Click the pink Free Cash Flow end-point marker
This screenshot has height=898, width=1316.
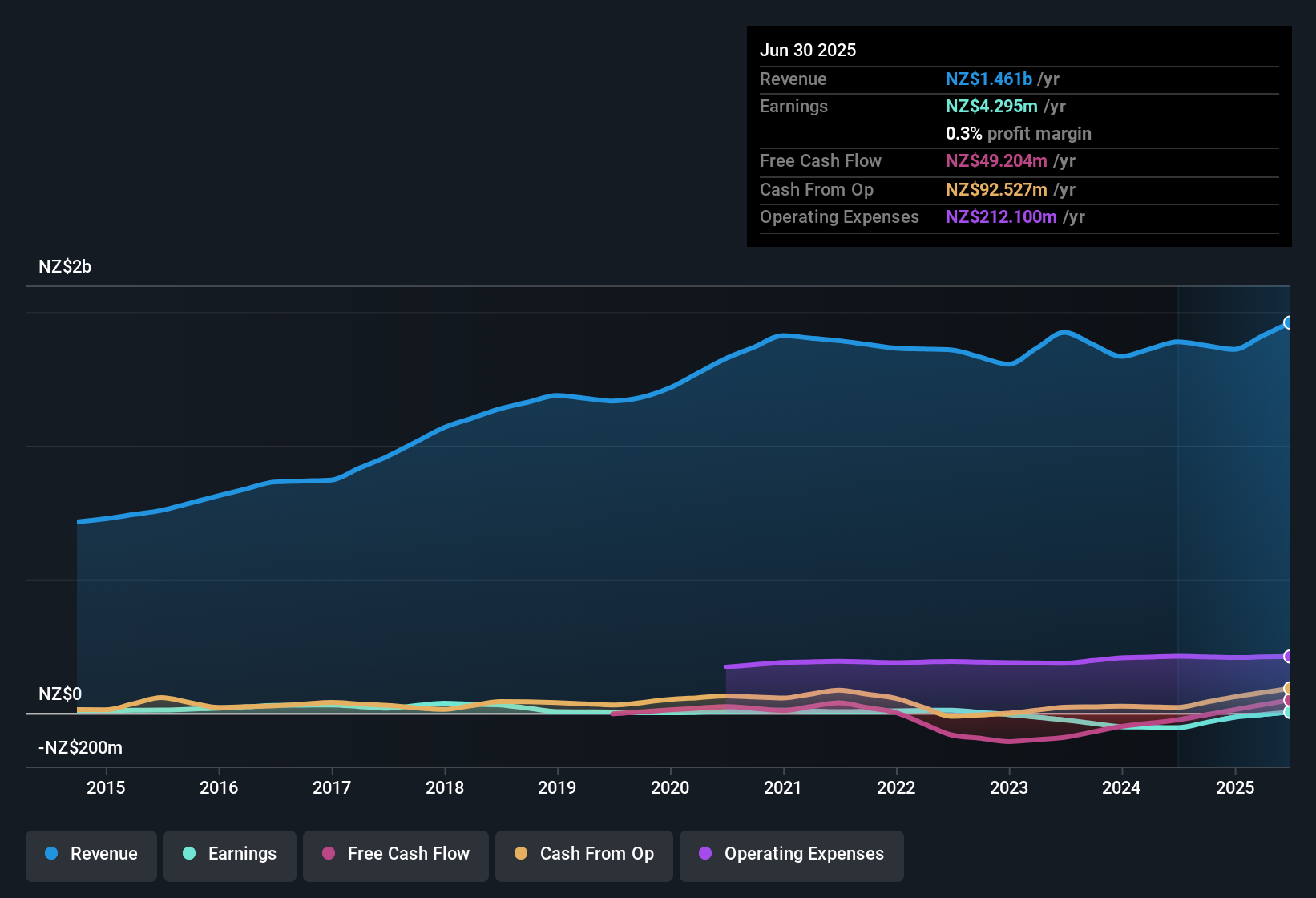click(1288, 700)
